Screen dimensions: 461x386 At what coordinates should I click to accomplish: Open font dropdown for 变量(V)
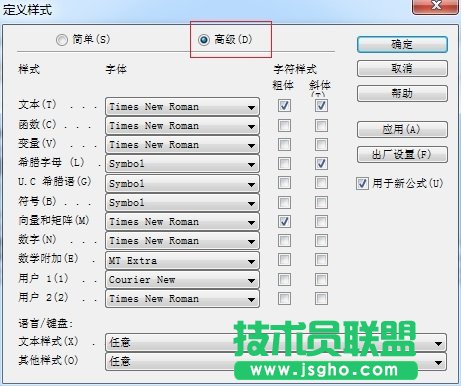pyautogui.click(x=182, y=145)
